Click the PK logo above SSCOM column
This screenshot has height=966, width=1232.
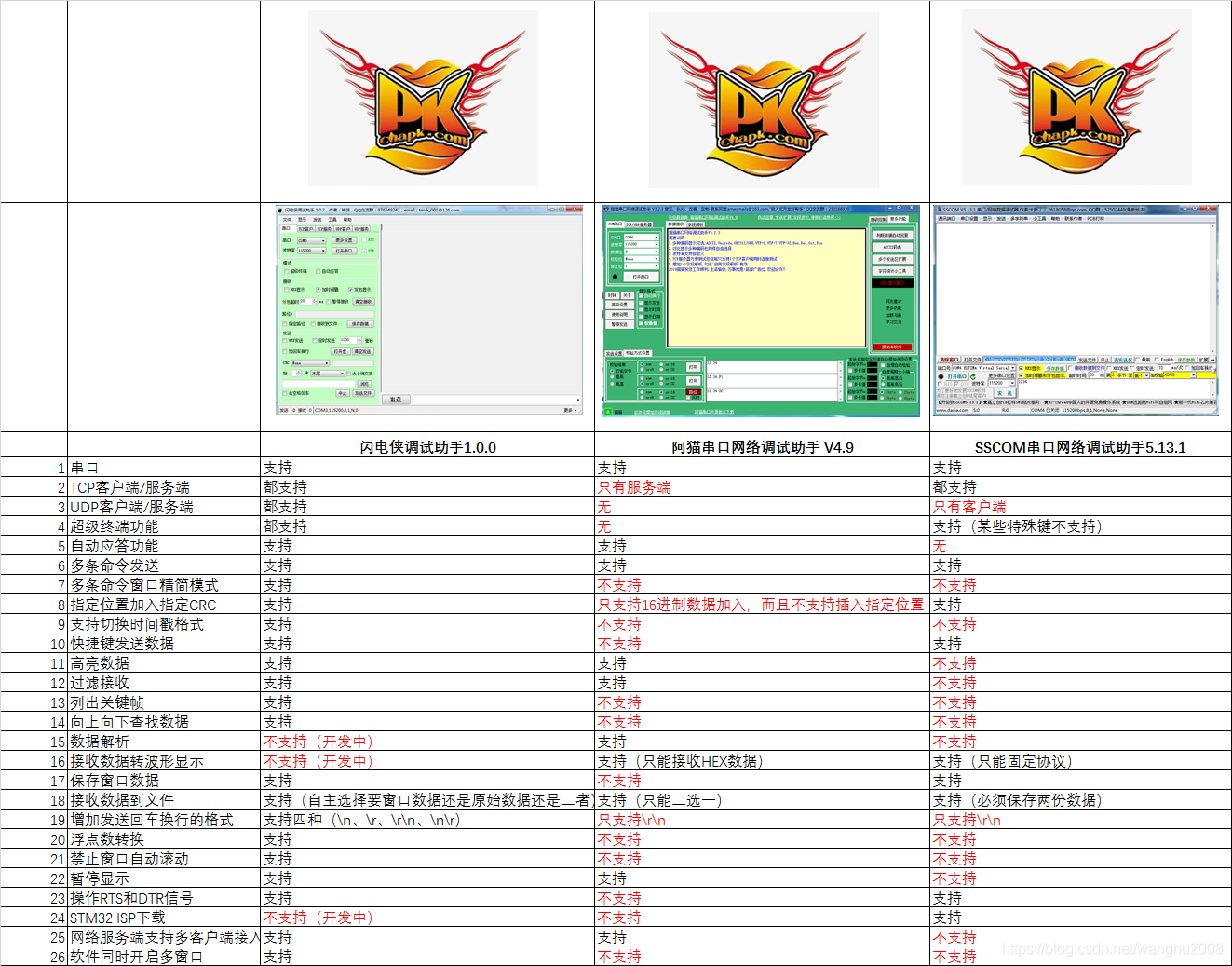pos(1076,99)
